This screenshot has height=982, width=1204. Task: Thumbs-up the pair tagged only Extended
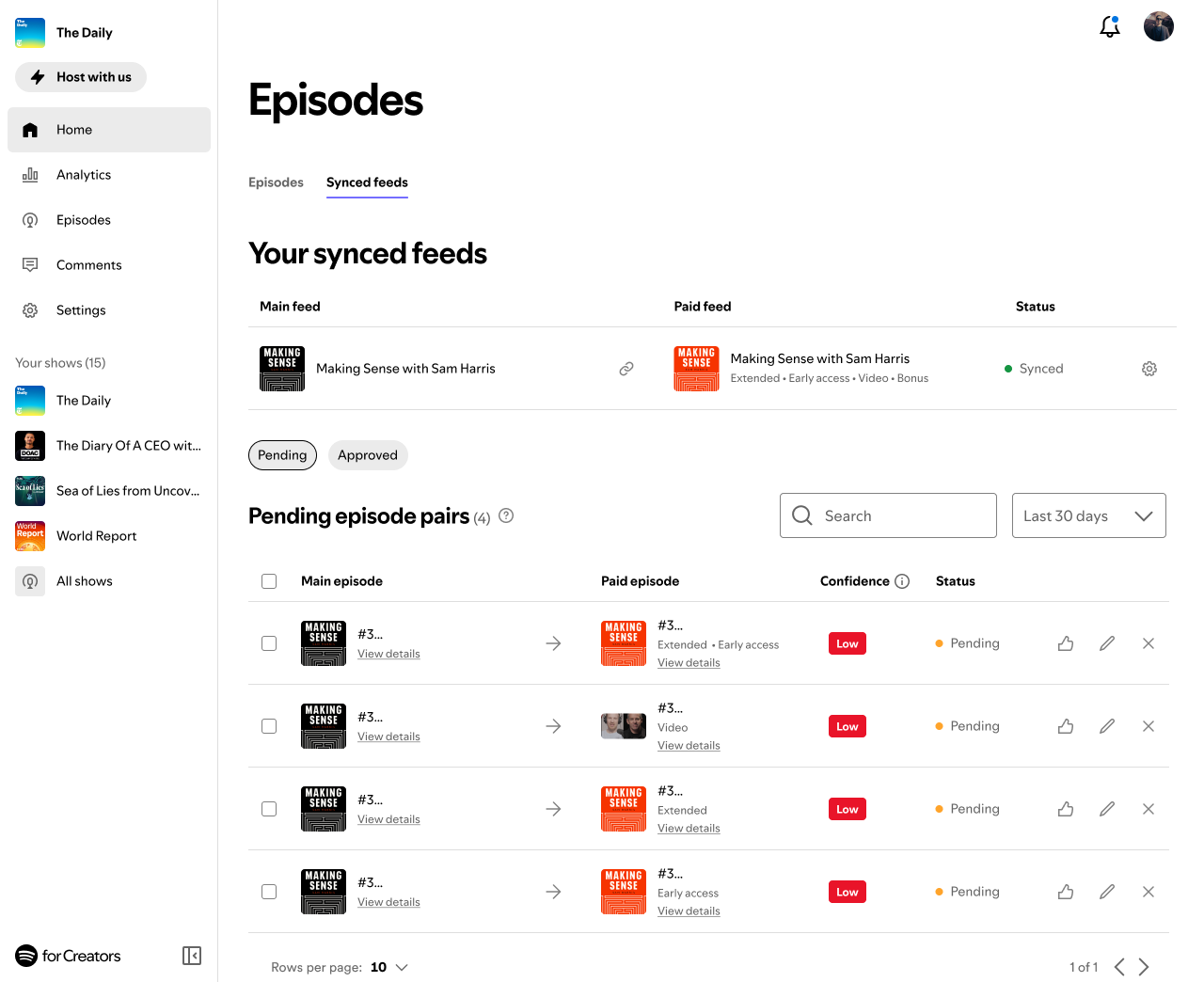(x=1066, y=809)
